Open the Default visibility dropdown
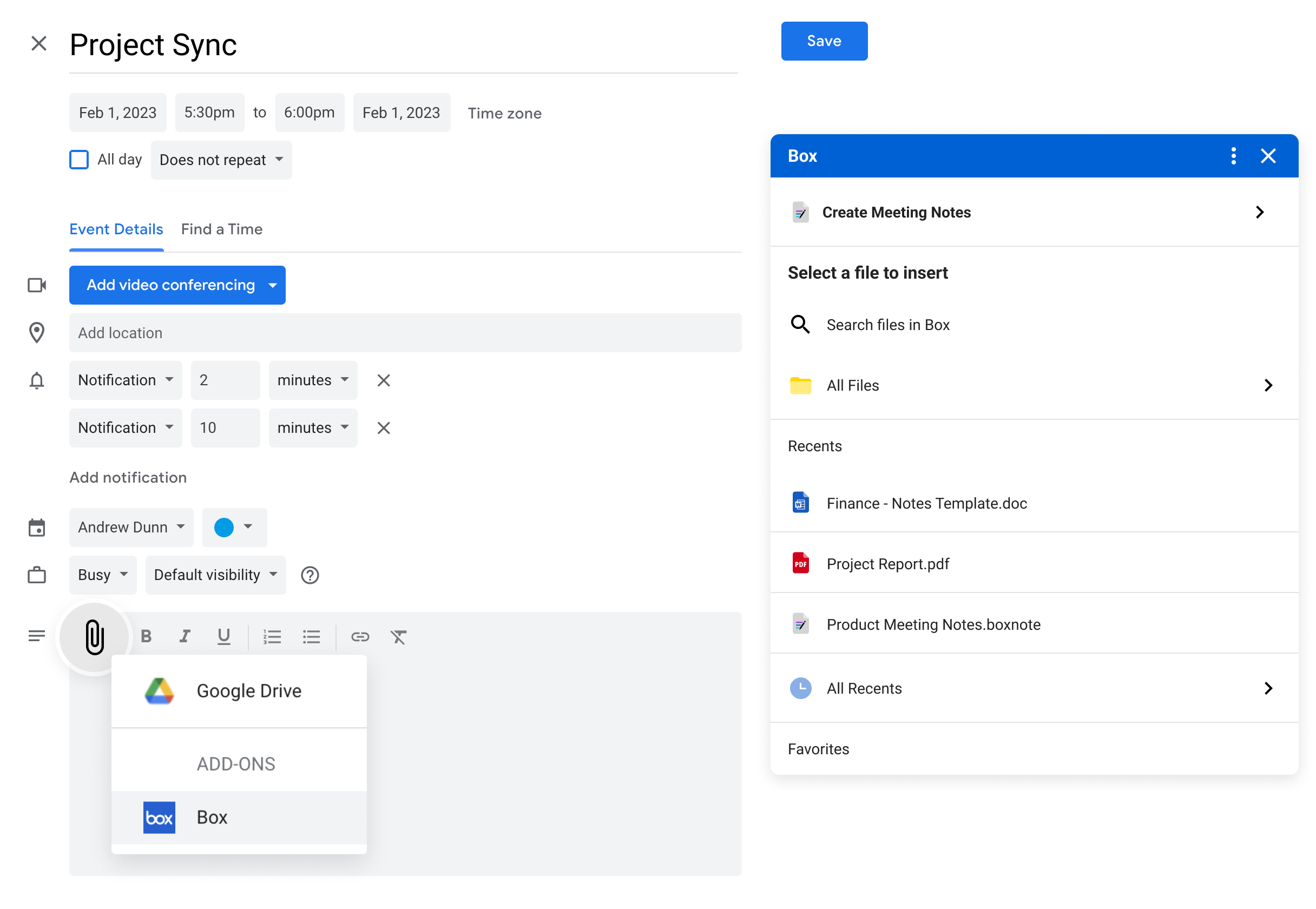This screenshot has width=1316, height=909. (215, 575)
